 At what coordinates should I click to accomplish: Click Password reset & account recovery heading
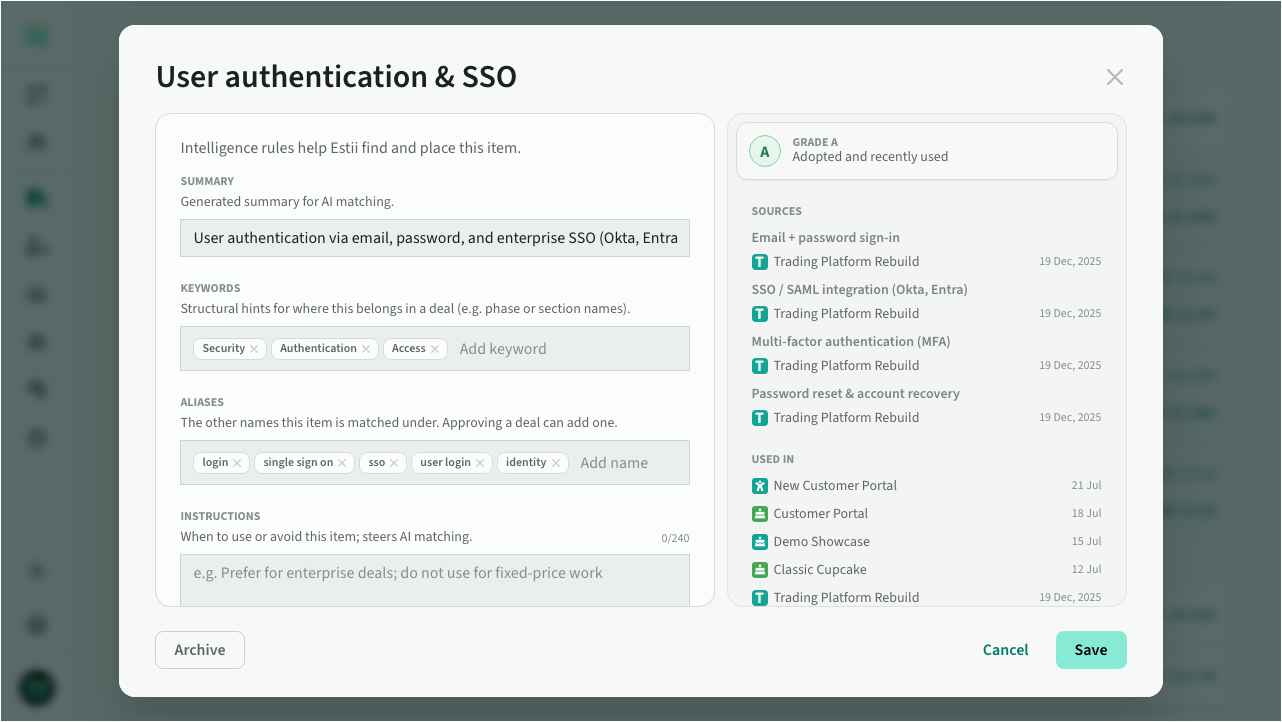point(856,394)
